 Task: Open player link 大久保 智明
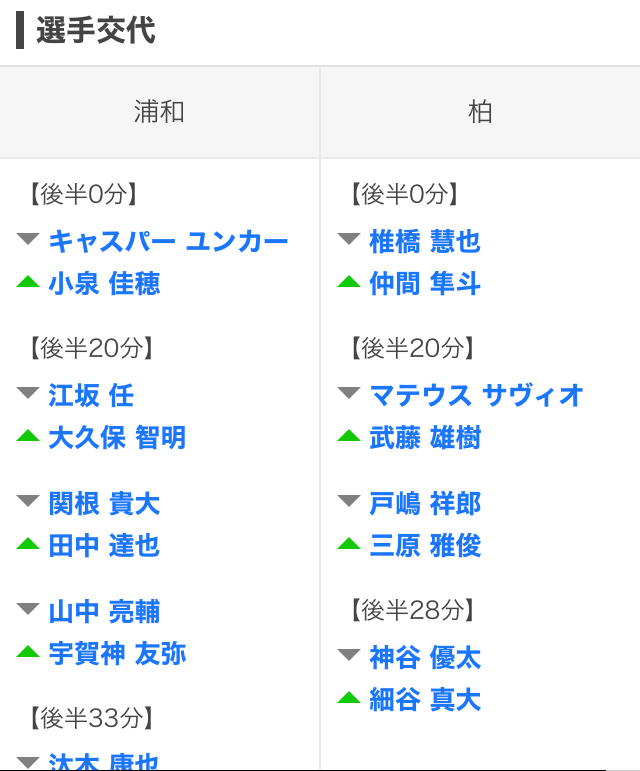click(117, 438)
